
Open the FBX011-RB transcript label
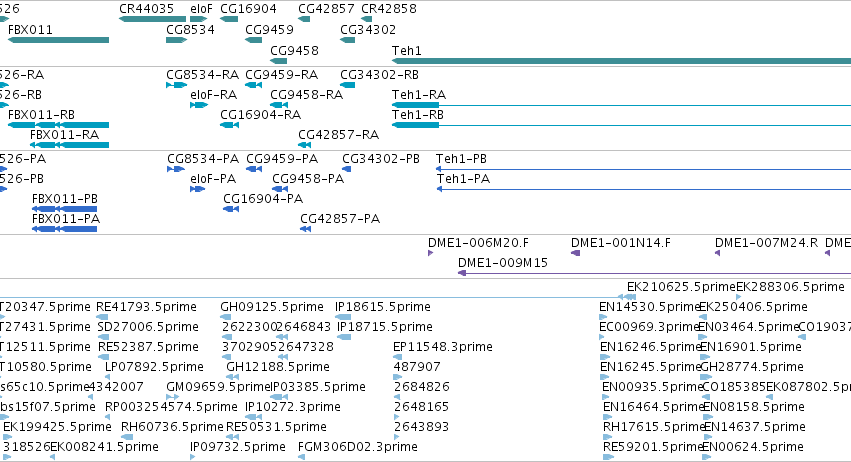[41, 115]
